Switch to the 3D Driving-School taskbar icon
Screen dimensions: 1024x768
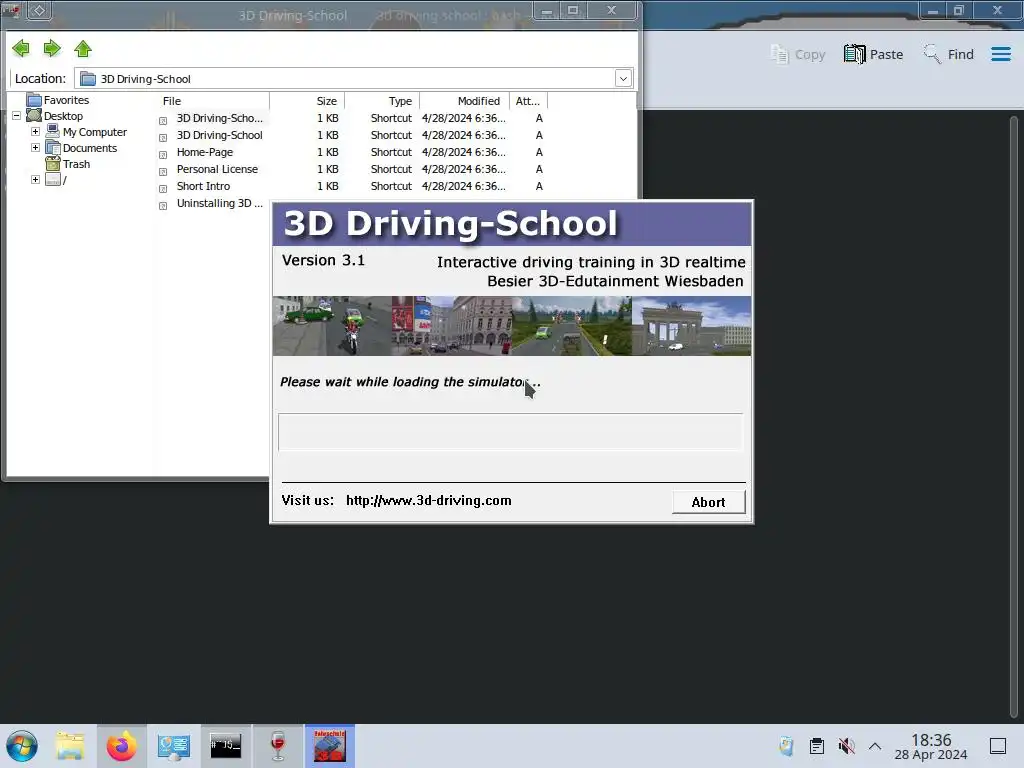[x=329, y=746]
